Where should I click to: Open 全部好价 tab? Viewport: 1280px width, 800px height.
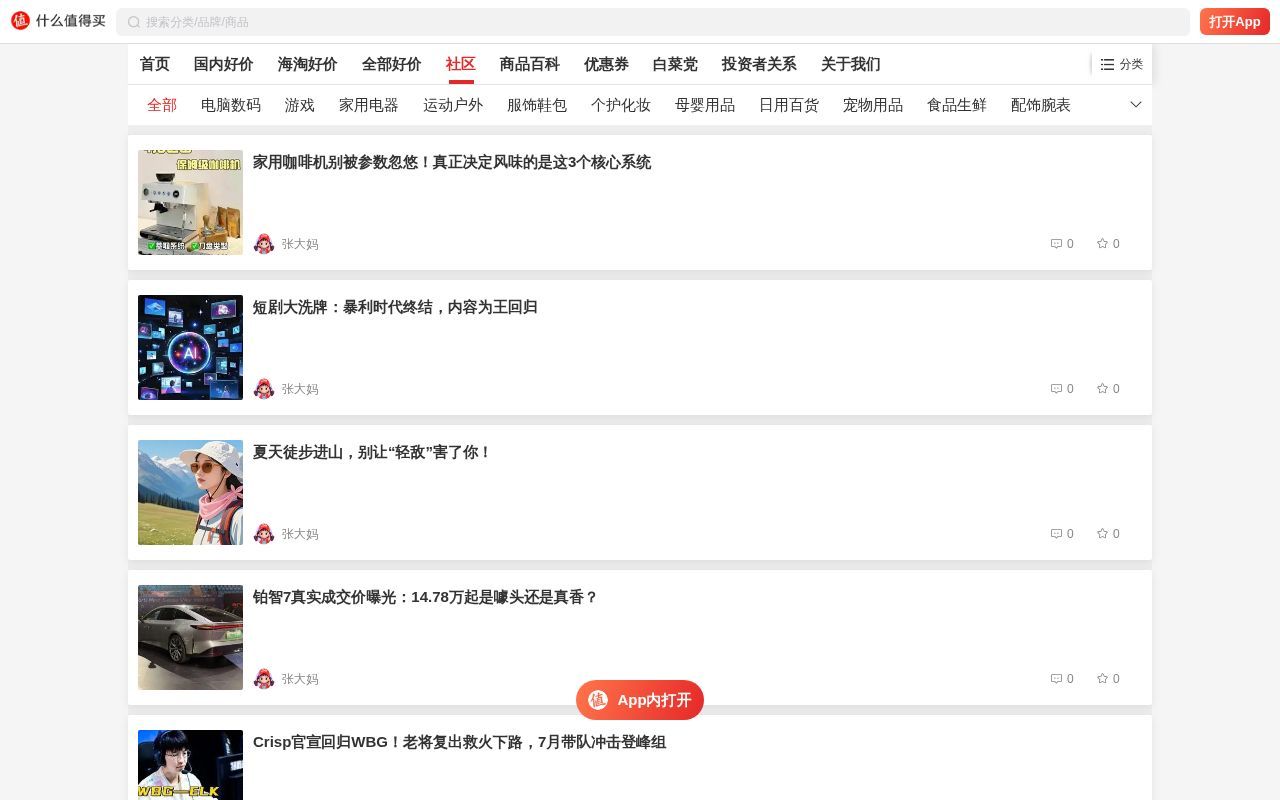pos(392,64)
